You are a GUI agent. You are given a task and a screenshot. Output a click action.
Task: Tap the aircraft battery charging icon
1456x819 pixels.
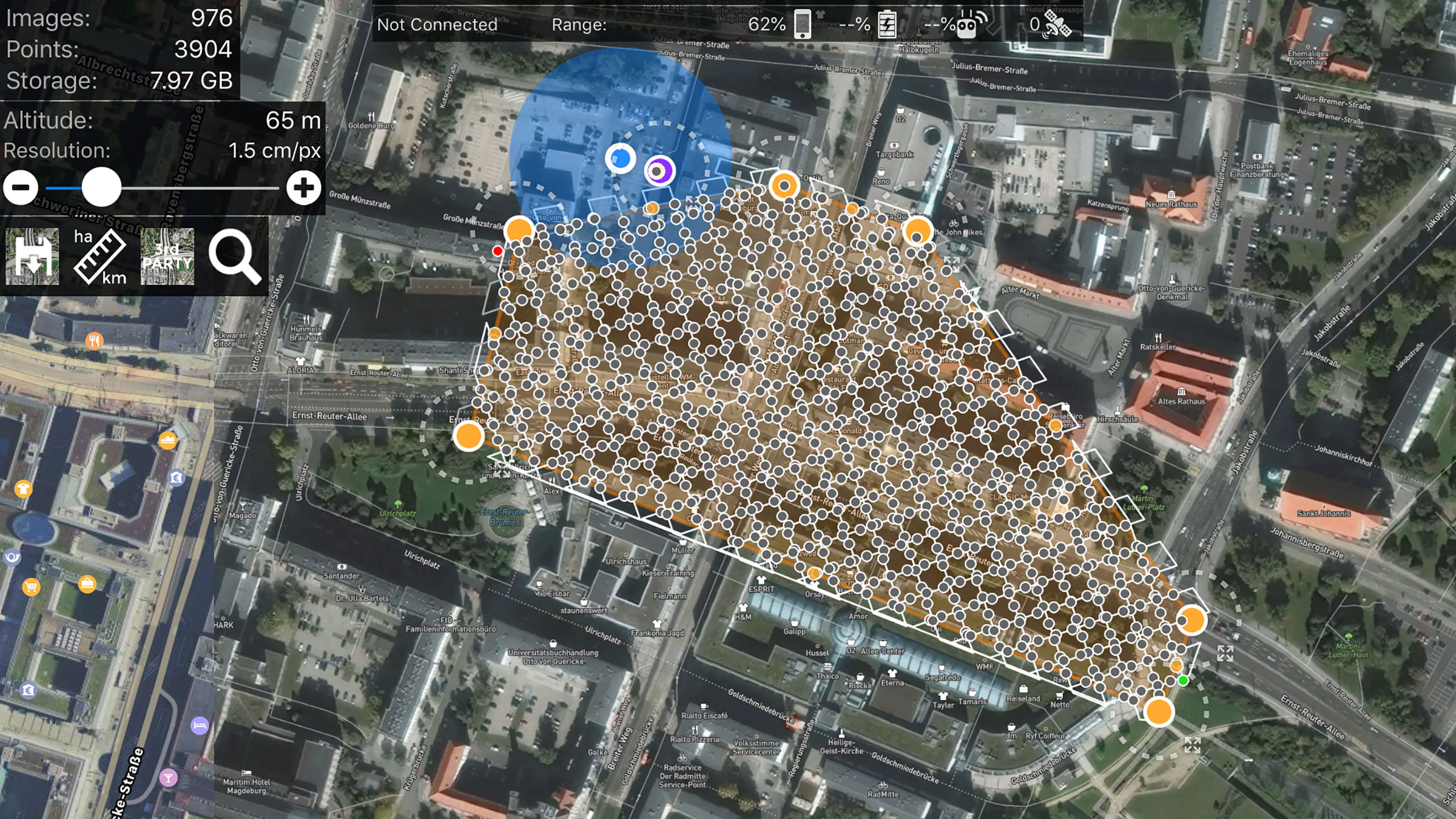tap(887, 24)
